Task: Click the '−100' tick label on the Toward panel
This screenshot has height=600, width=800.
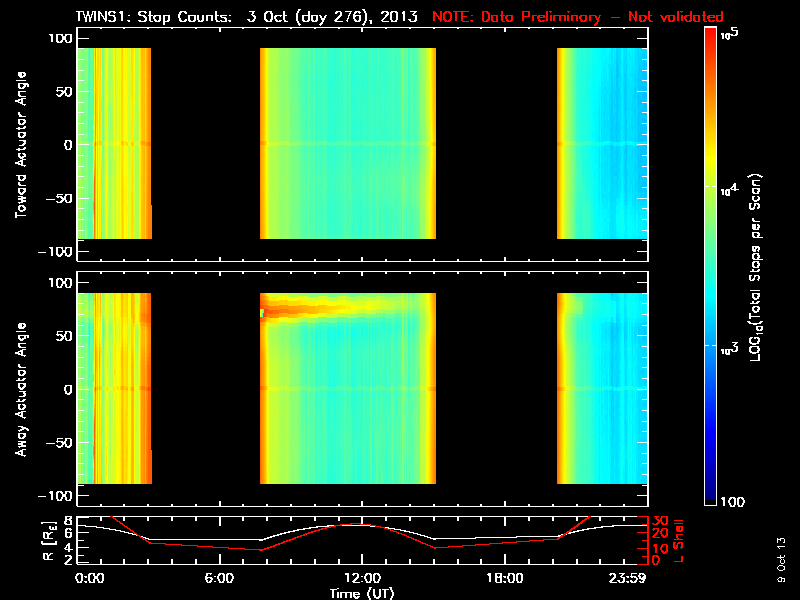Action: 55,252
